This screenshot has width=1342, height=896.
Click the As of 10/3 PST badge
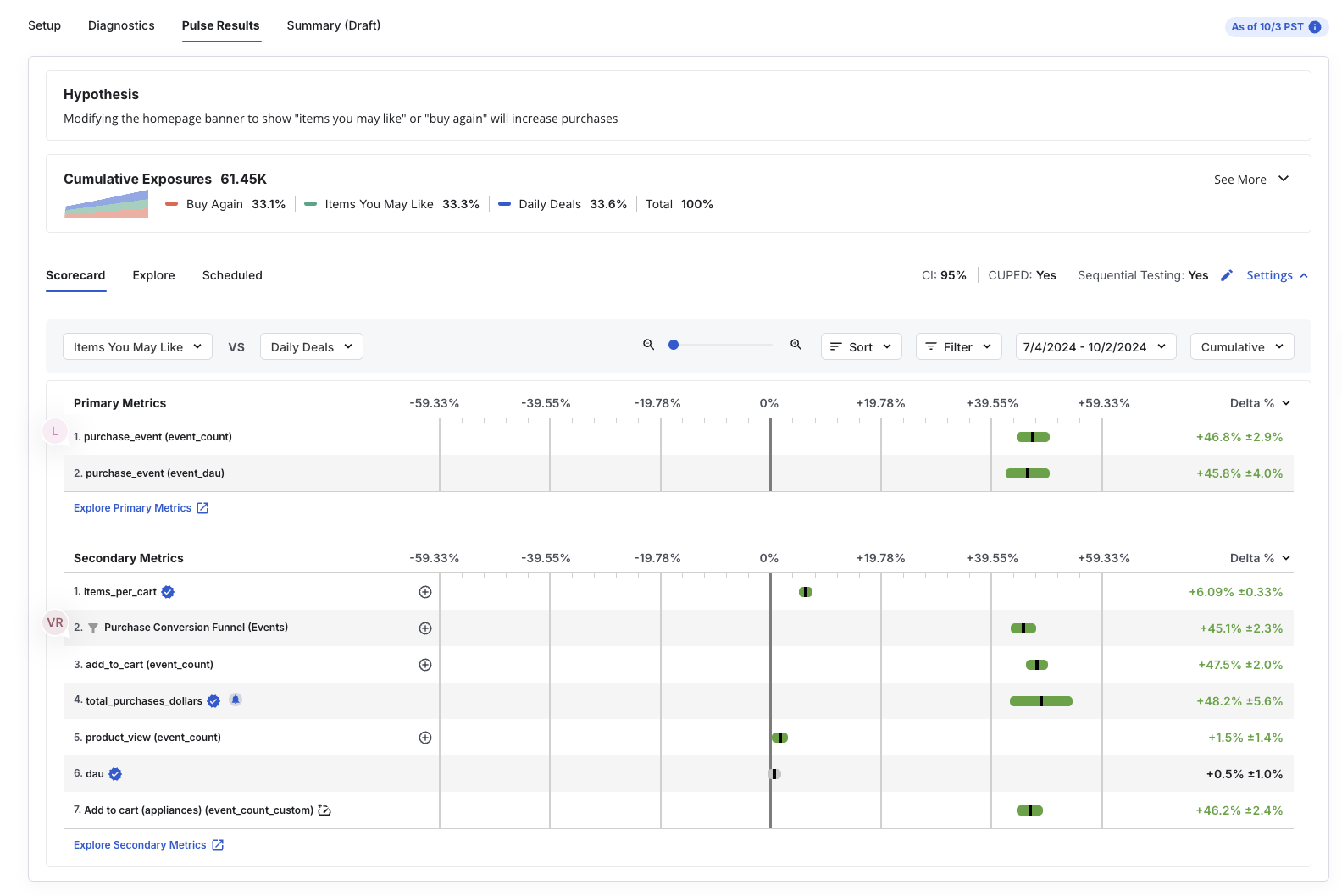(1276, 27)
